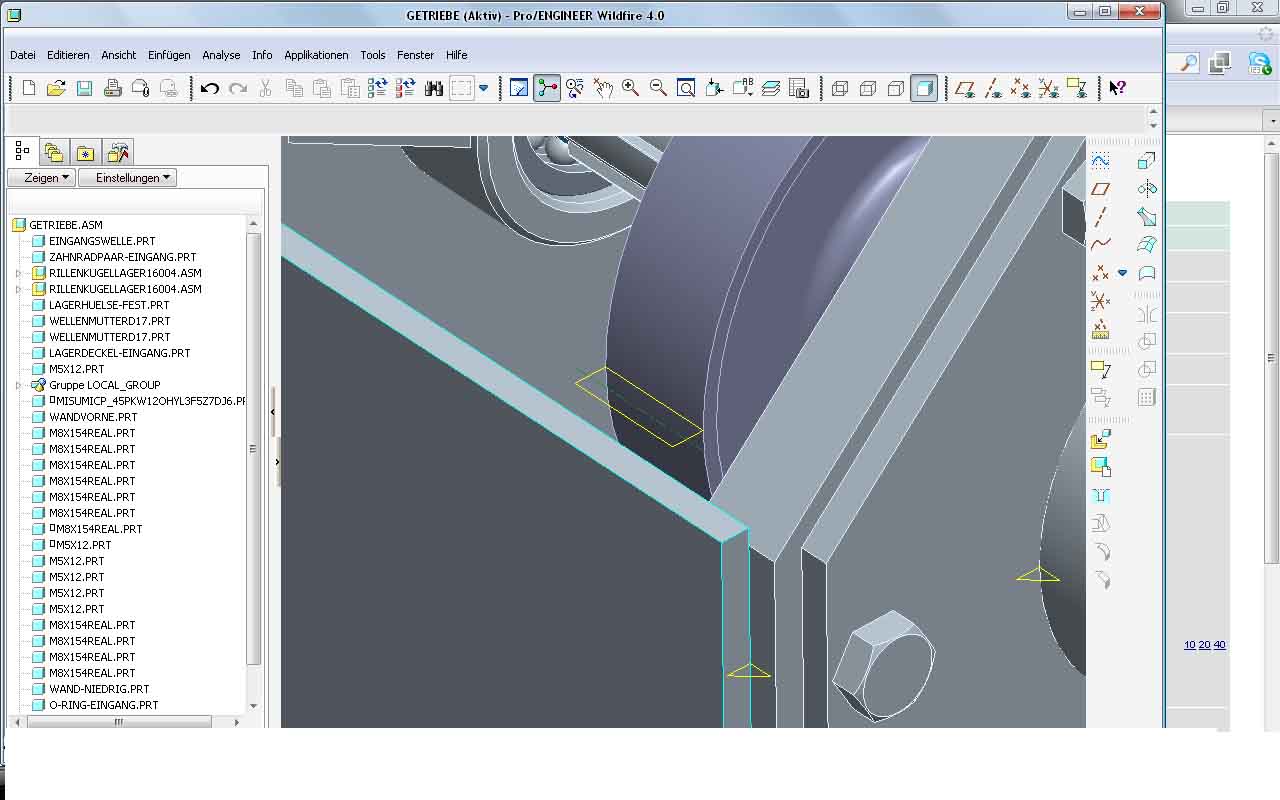Open the Datei menu
Viewport: 1280px width, 800px height.
point(23,55)
